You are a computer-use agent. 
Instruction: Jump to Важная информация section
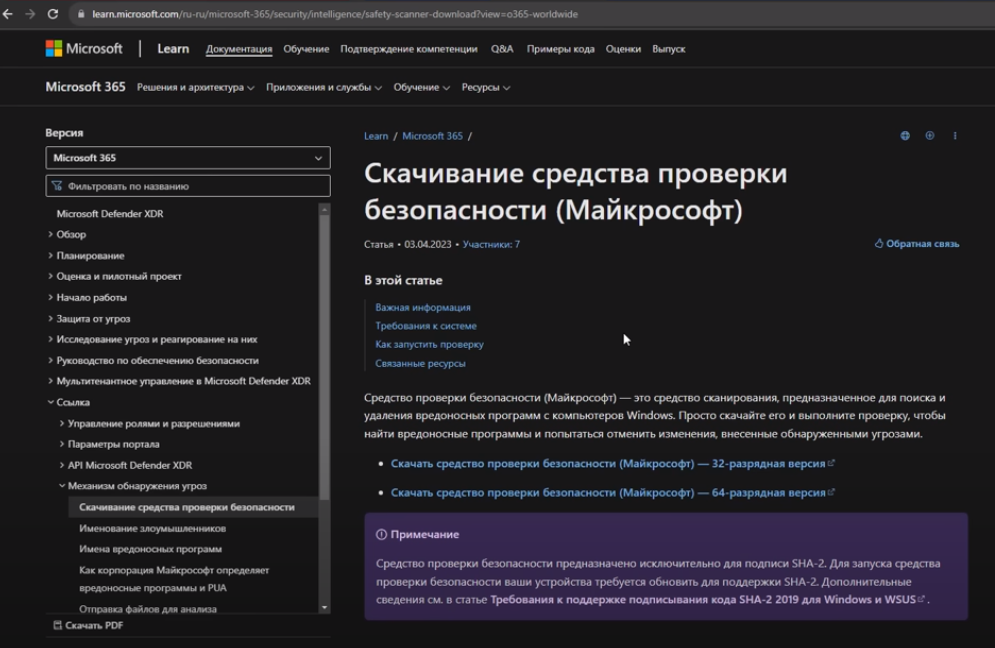[423, 307]
